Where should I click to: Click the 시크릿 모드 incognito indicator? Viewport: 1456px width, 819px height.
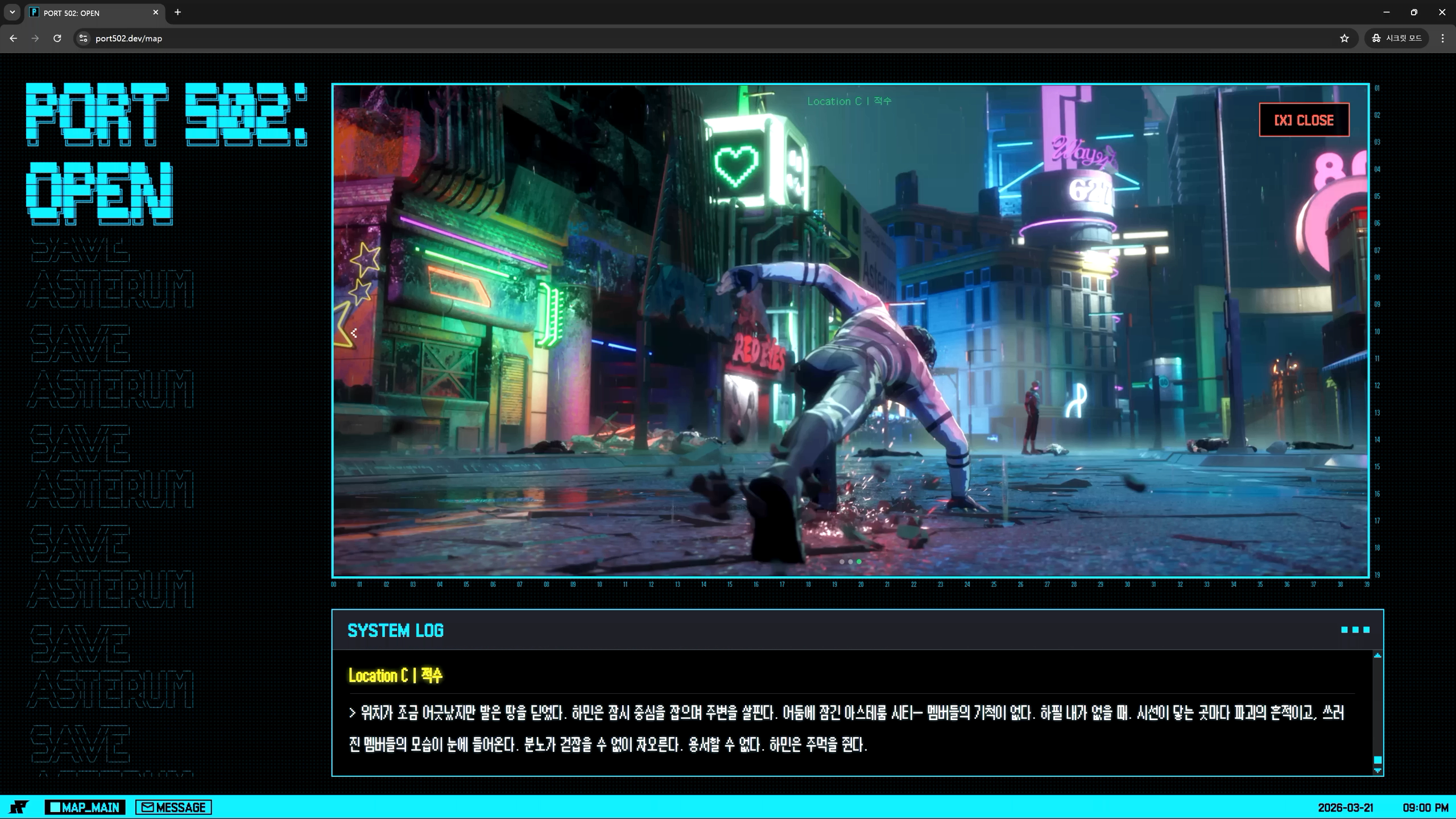click(x=1397, y=38)
